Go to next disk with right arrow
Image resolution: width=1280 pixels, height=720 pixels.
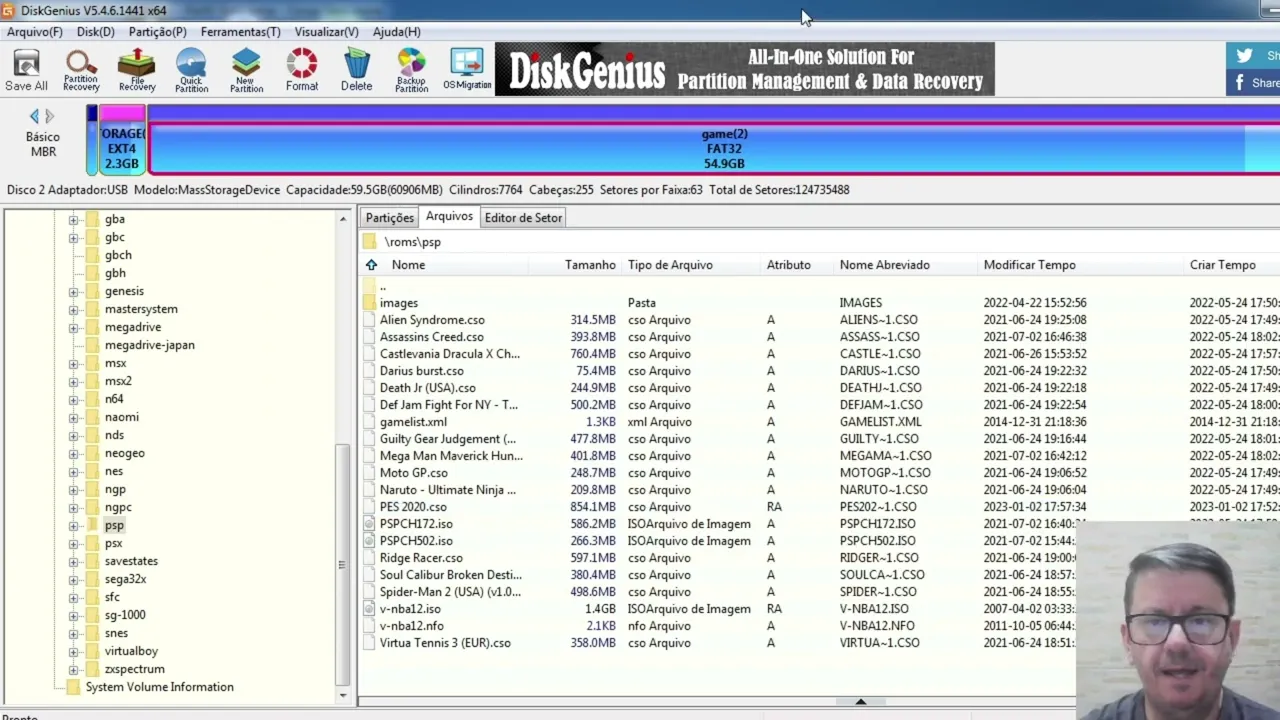(x=50, y=116)
